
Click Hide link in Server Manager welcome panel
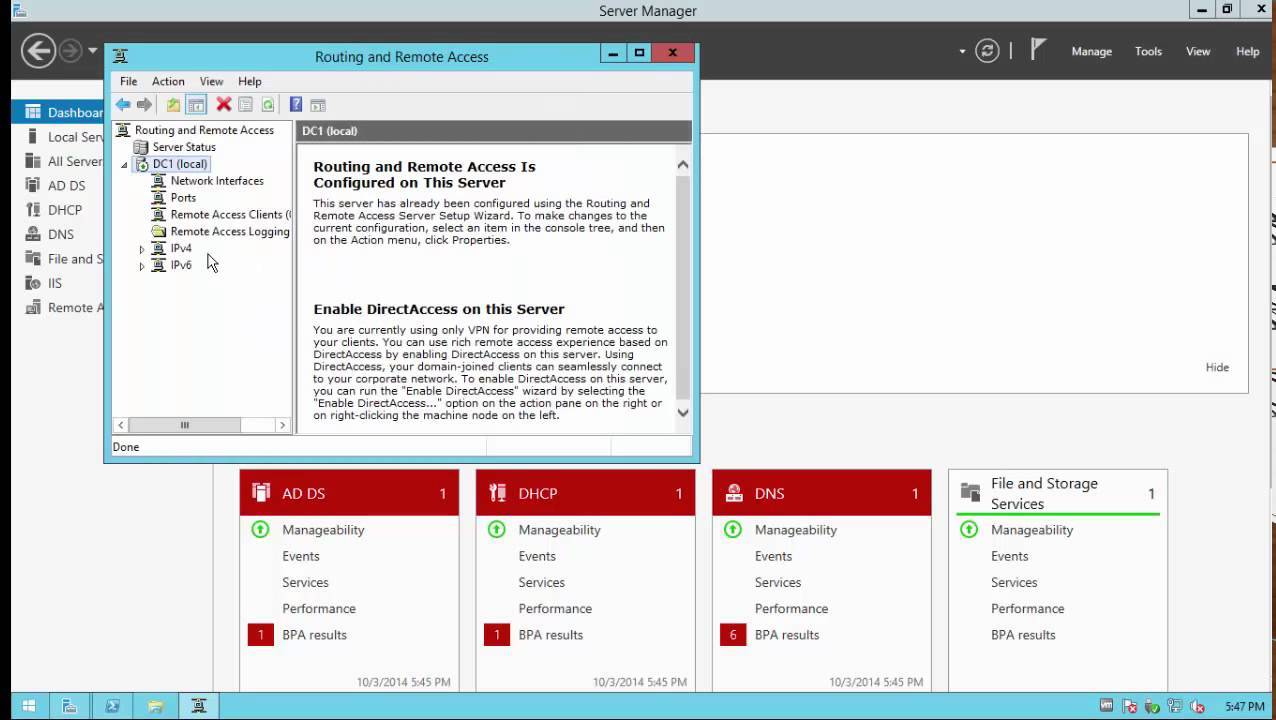1217,367
